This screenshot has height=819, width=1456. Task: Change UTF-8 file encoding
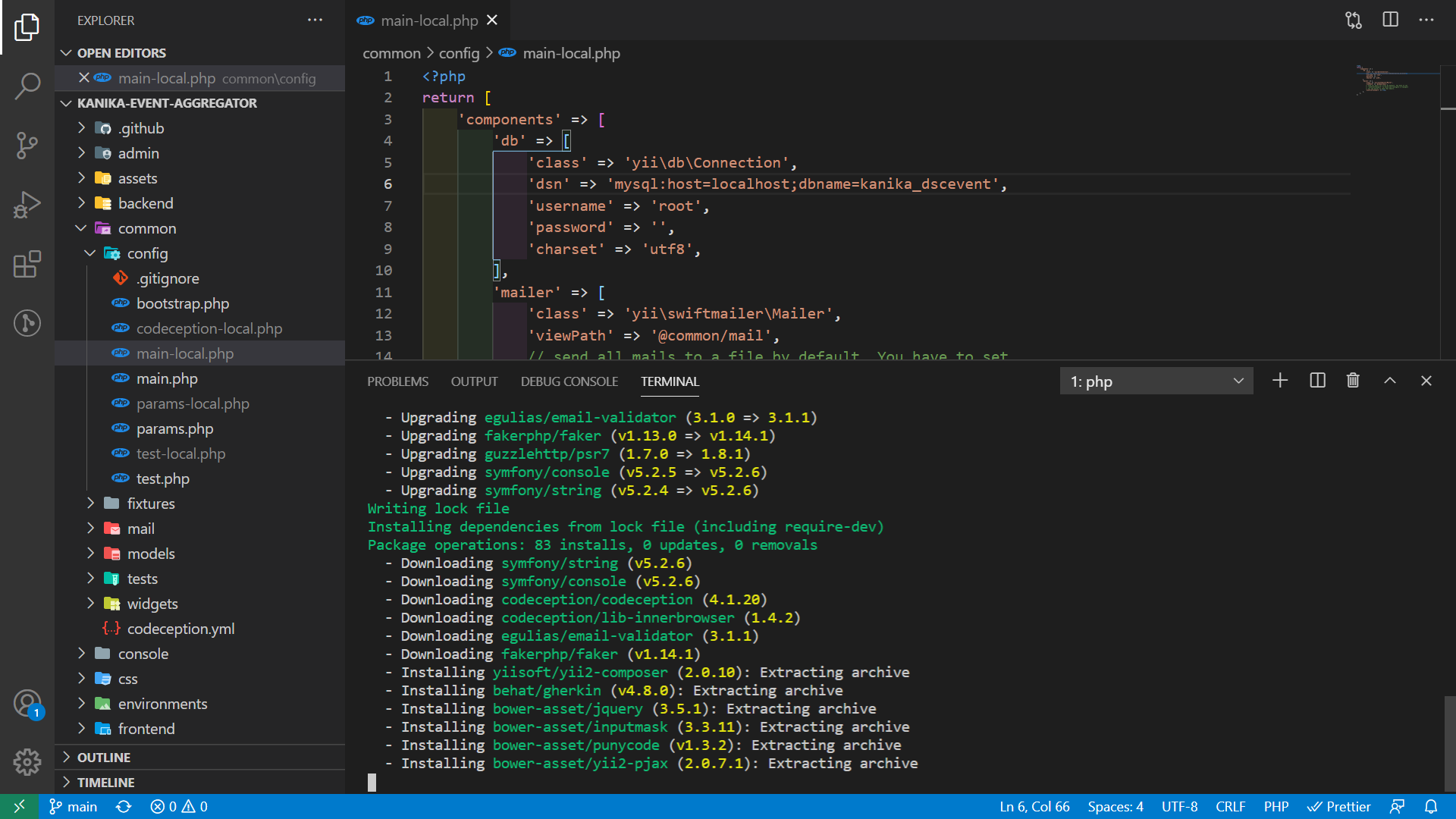pos(1179,807)
